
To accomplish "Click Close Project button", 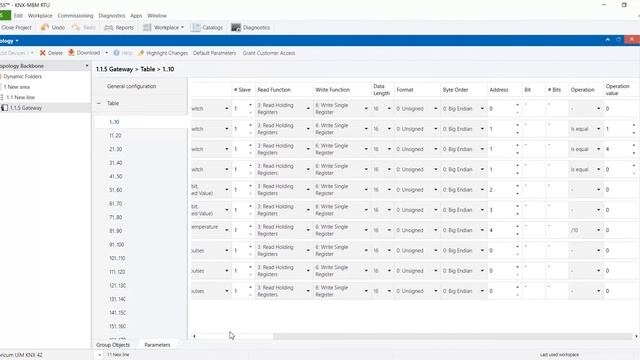I will (16, 27).
